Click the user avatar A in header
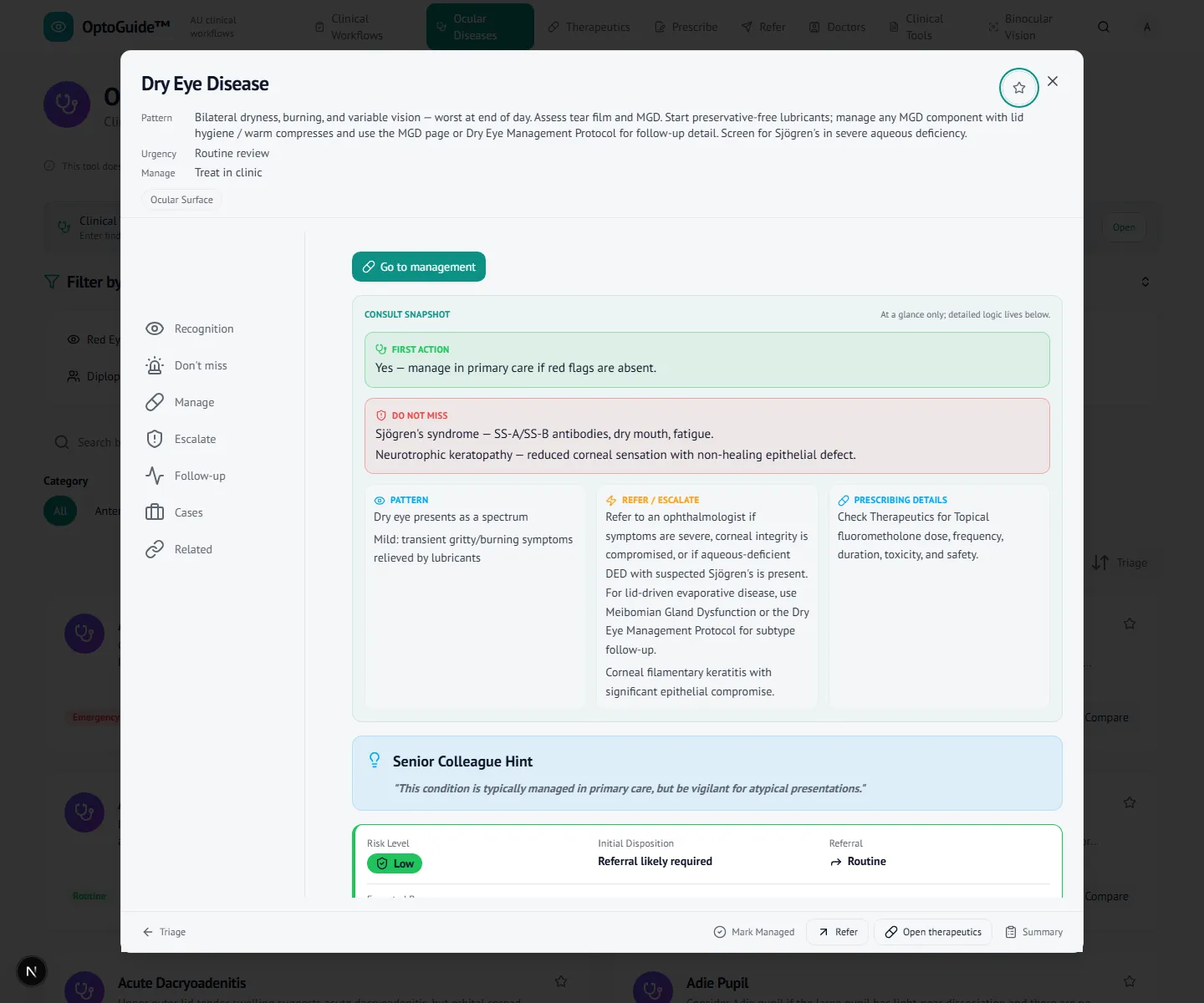Viewport: 1204px width, 1003px height. coord(1147,27)
